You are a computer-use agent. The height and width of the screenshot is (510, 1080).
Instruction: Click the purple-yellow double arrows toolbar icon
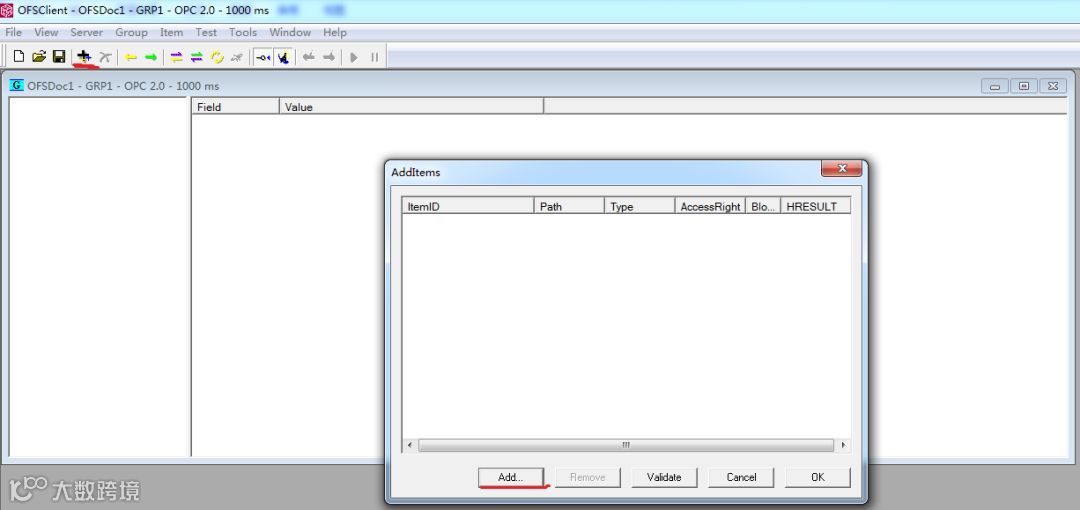pos(176,57)
